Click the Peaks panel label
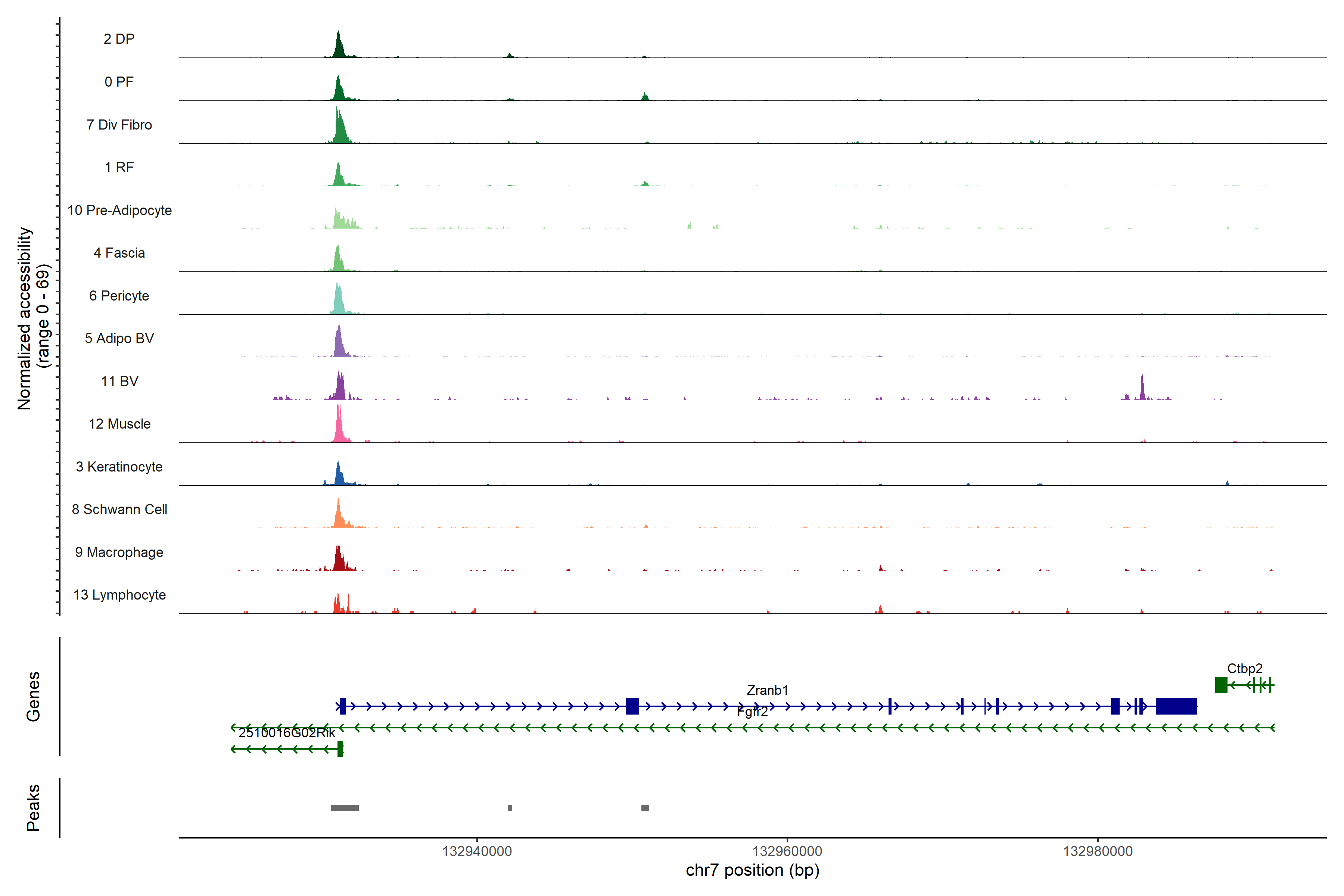 [x=33, y=808]
